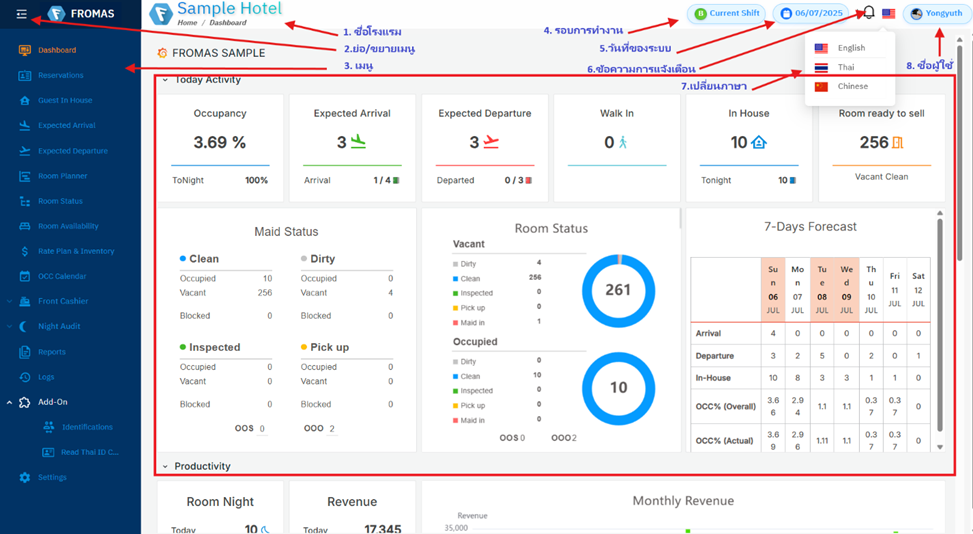
Task: Click the Night Audit moon icon
Action: tap(25, 326)
